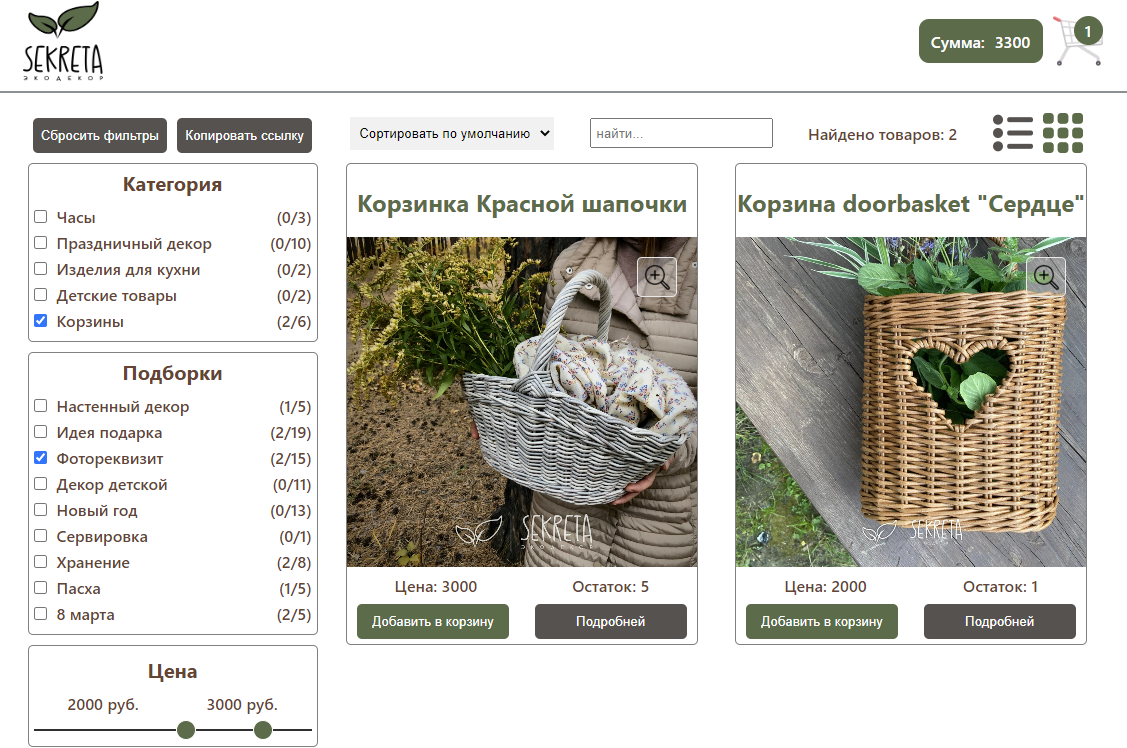Screen dimensions: 1127x748
Task: Check the Хранение collection
Action: [41, 562]
